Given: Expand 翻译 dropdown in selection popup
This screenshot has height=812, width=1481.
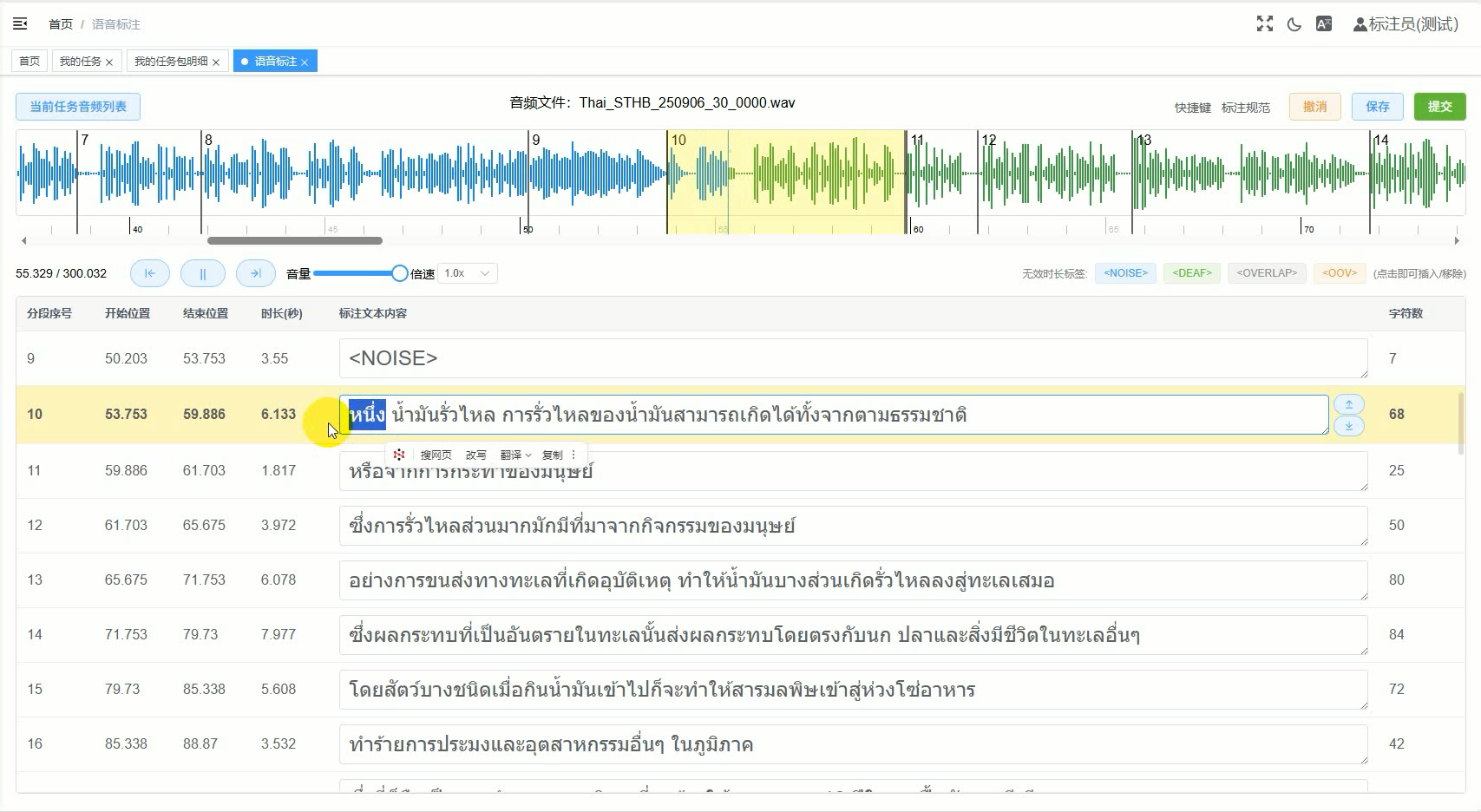Looking at the screenshot, I should click(515, 455).
